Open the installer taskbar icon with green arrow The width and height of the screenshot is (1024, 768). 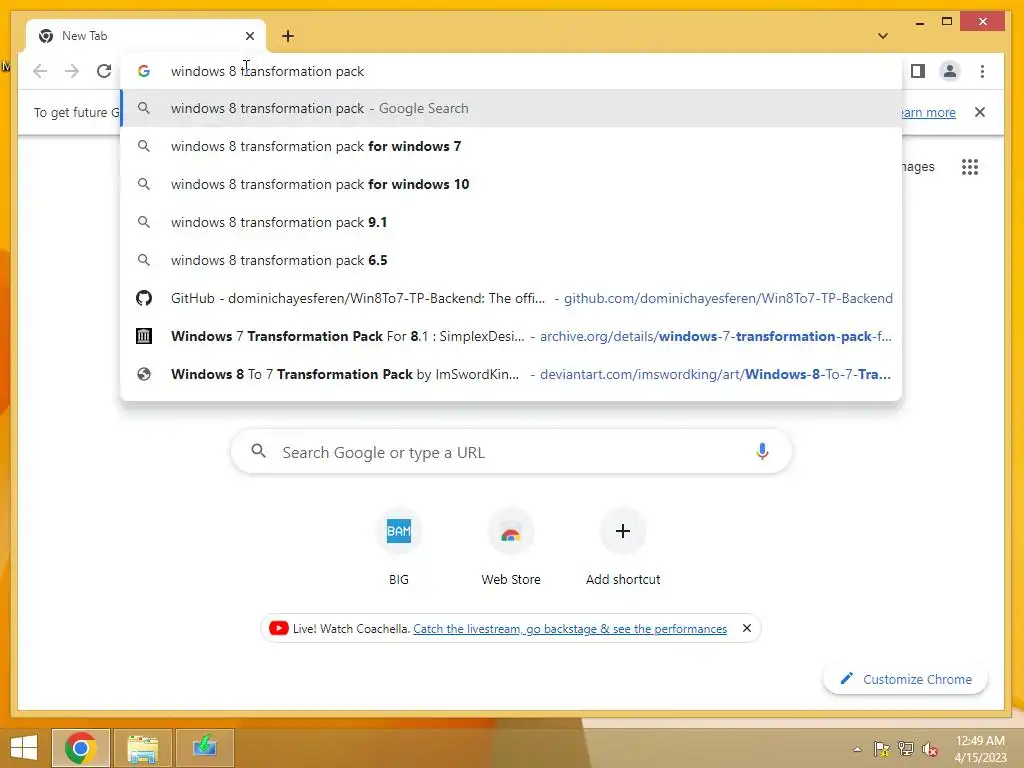click(x=205, y=748)
